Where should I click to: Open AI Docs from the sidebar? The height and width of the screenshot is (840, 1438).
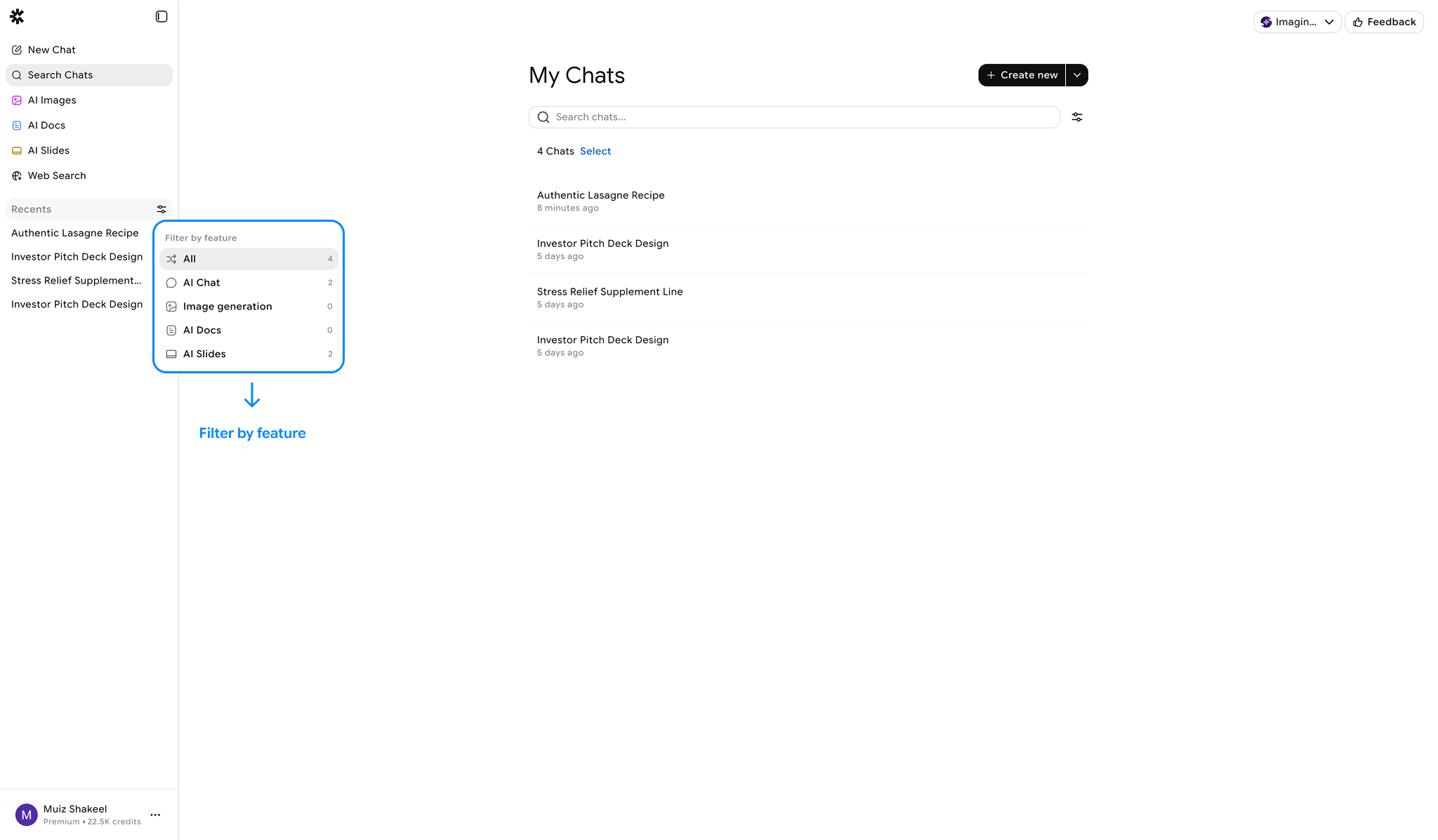pos(46,126)
